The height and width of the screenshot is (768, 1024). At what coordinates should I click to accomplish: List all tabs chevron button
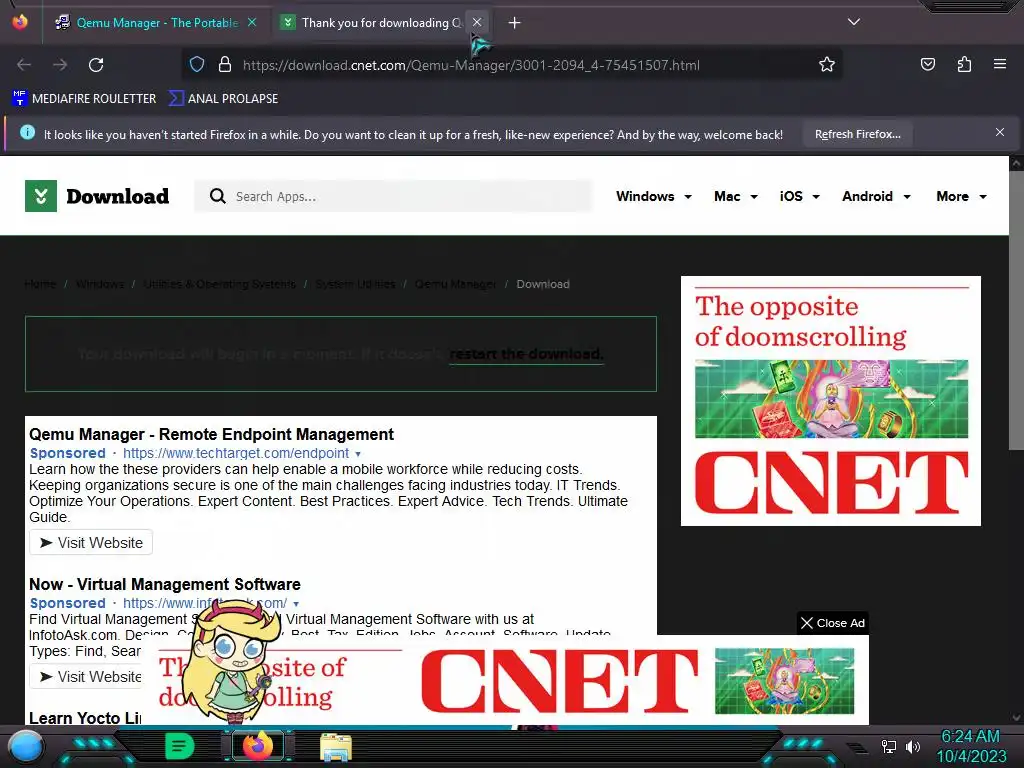[854, 22]
